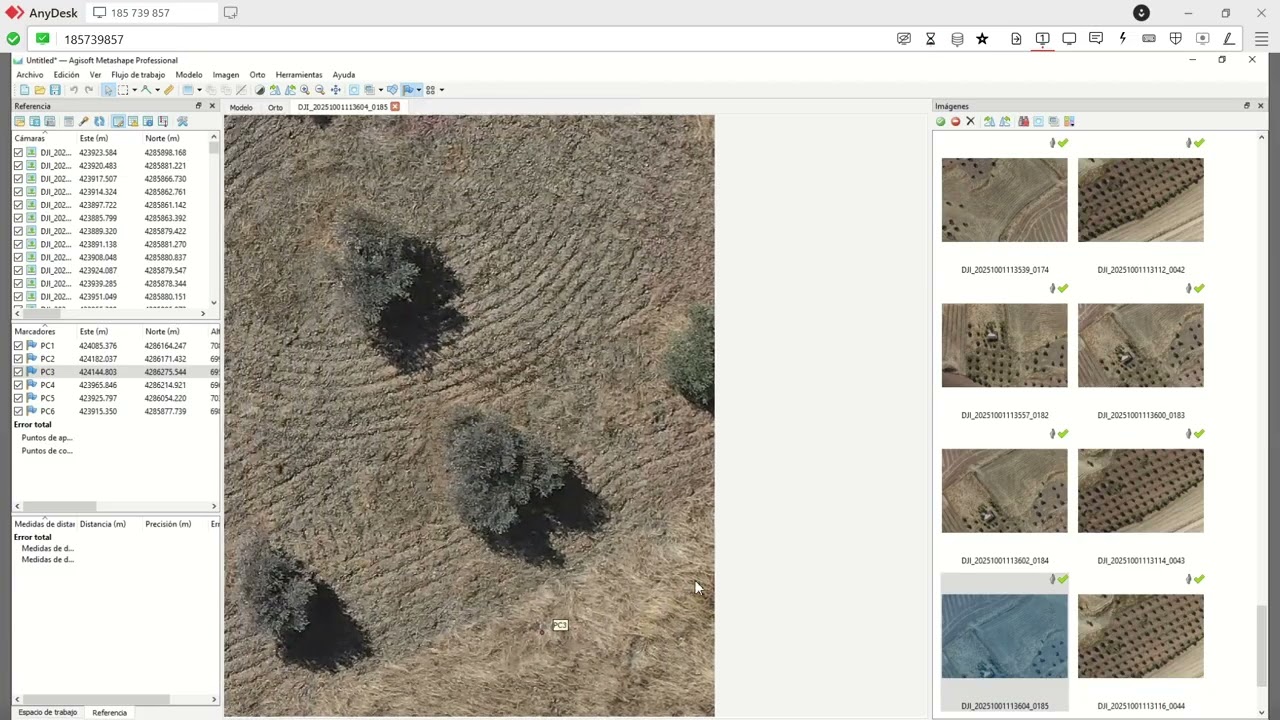The height and width of the screenshot is (720, 1280).
Task: Open AnyDesk favorites star icon
Action: coord(982,39)
